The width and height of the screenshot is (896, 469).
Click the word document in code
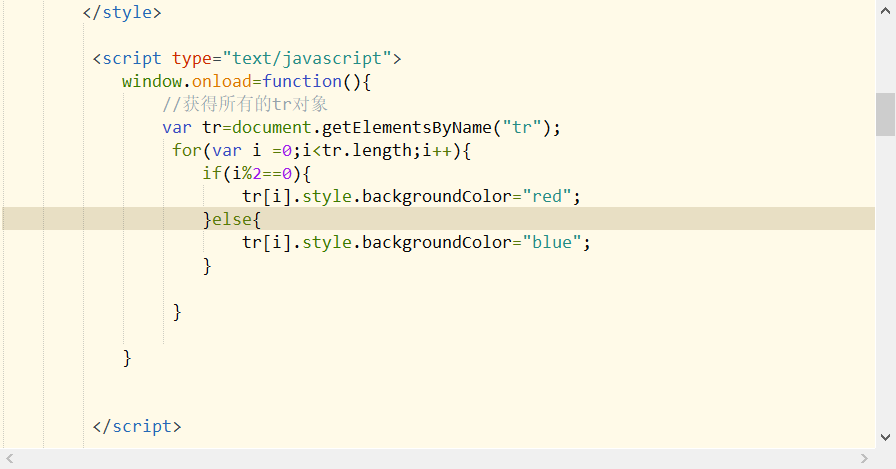(x=272, y=127)
